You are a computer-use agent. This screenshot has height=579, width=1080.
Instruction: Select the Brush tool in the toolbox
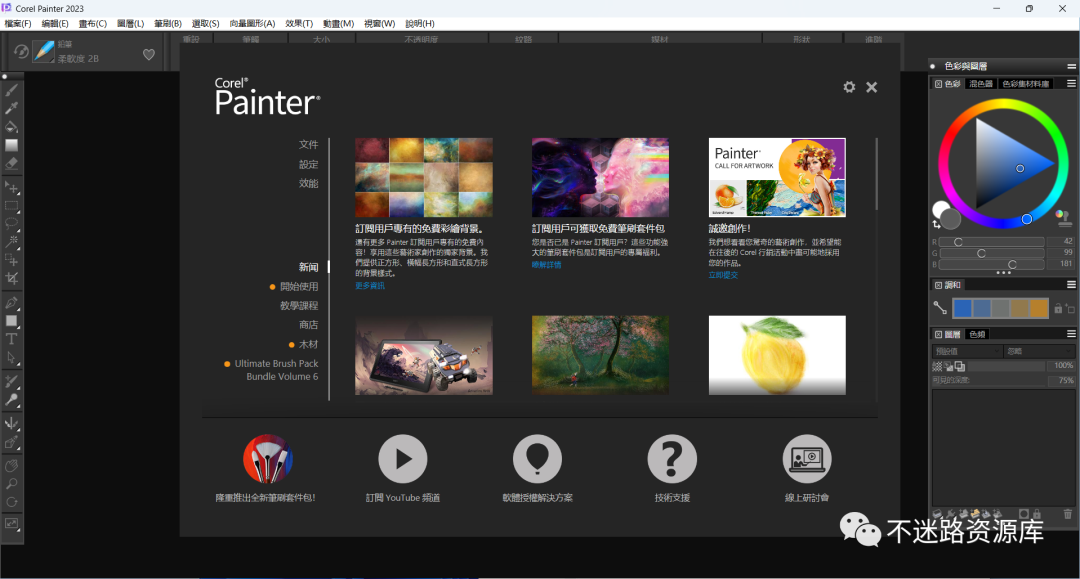12,90
